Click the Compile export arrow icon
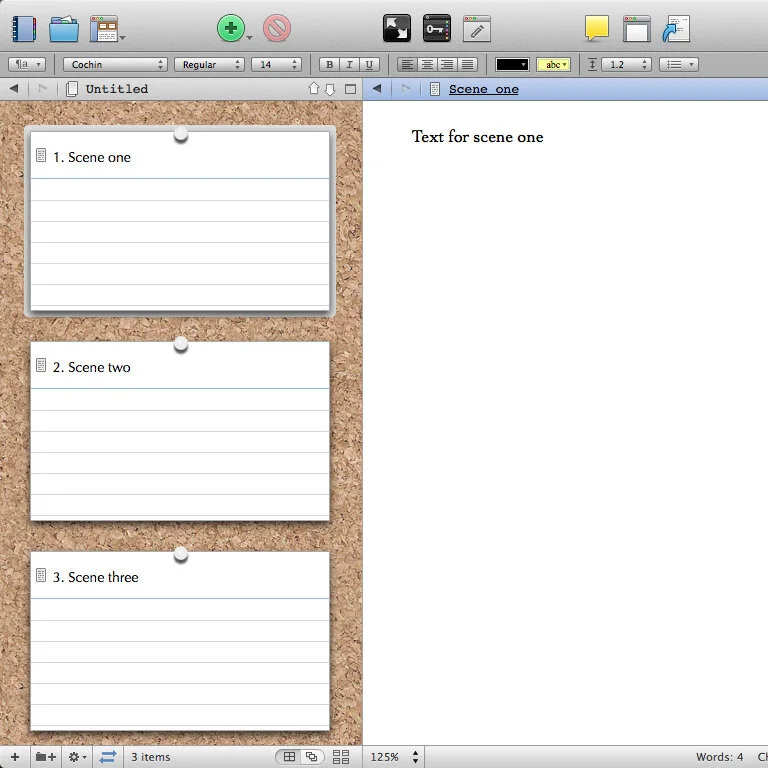Viewport: 768px width, 768px height. 676,28
